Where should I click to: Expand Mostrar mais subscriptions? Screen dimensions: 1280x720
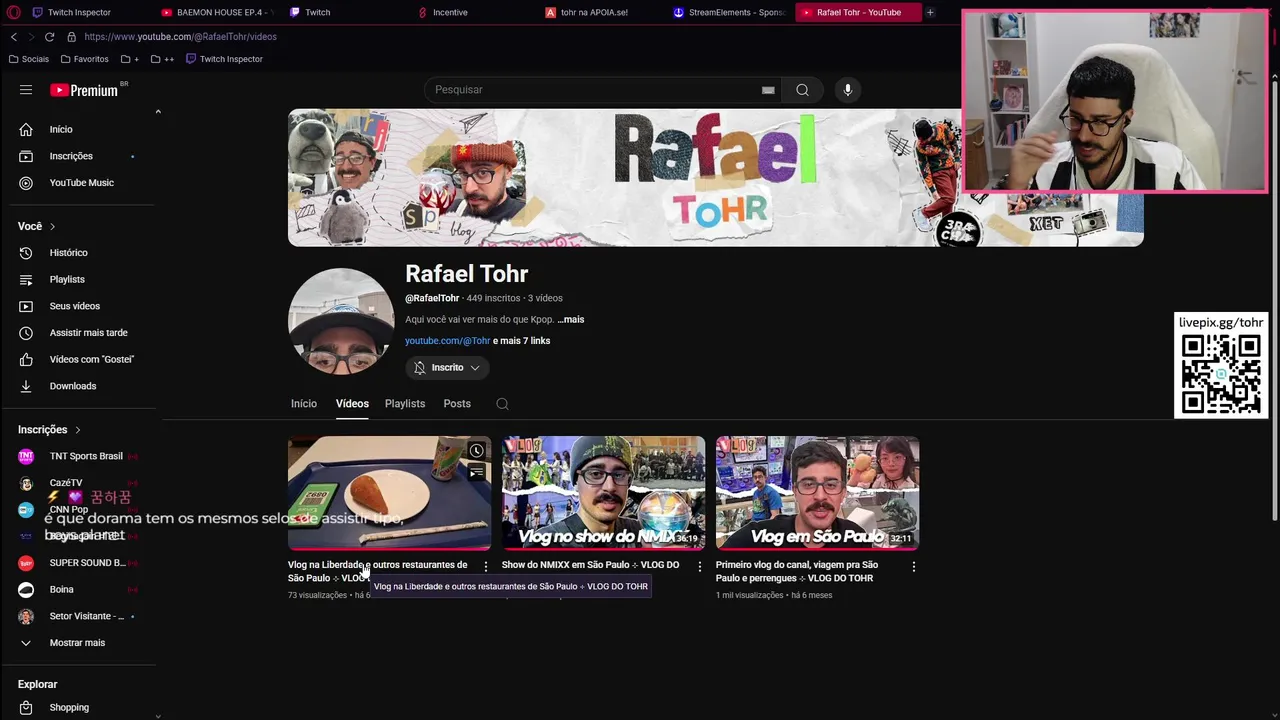click(79, 643)
